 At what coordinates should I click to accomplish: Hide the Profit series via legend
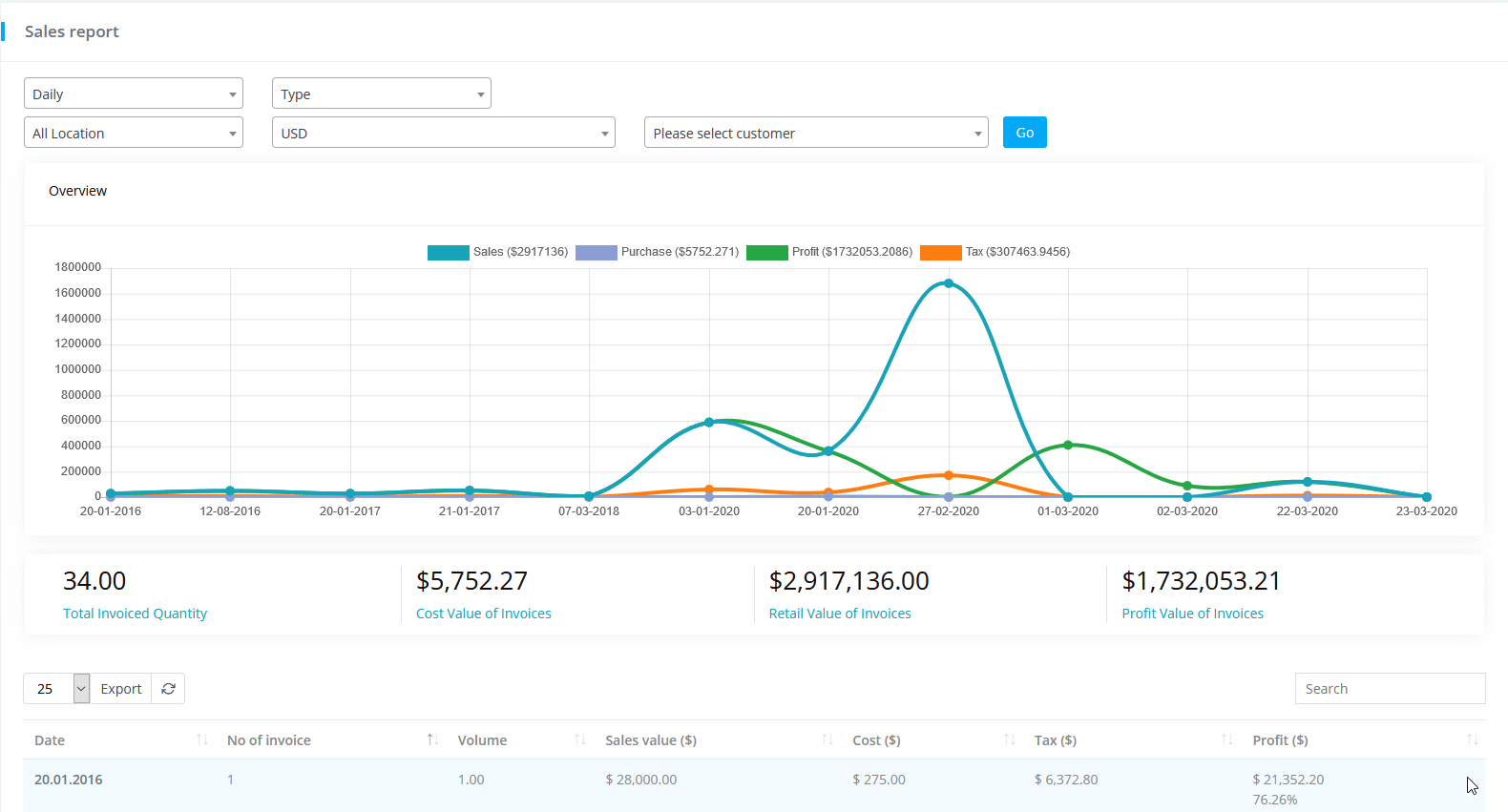click(x=767, y=253)
